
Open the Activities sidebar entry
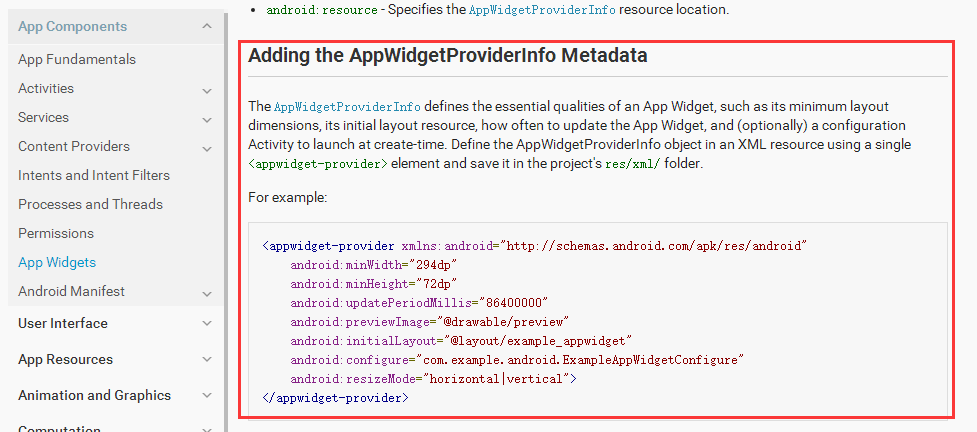point(46,88)
